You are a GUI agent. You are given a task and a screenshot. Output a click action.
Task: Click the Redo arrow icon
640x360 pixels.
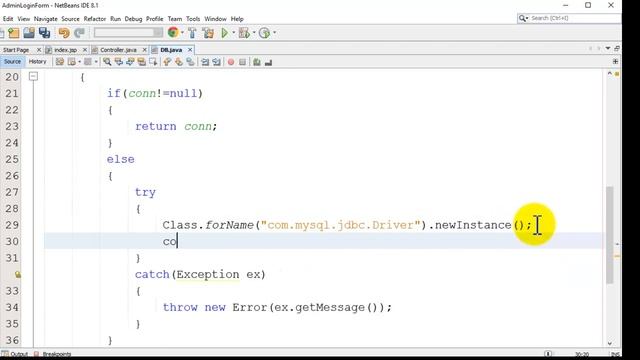80,33
